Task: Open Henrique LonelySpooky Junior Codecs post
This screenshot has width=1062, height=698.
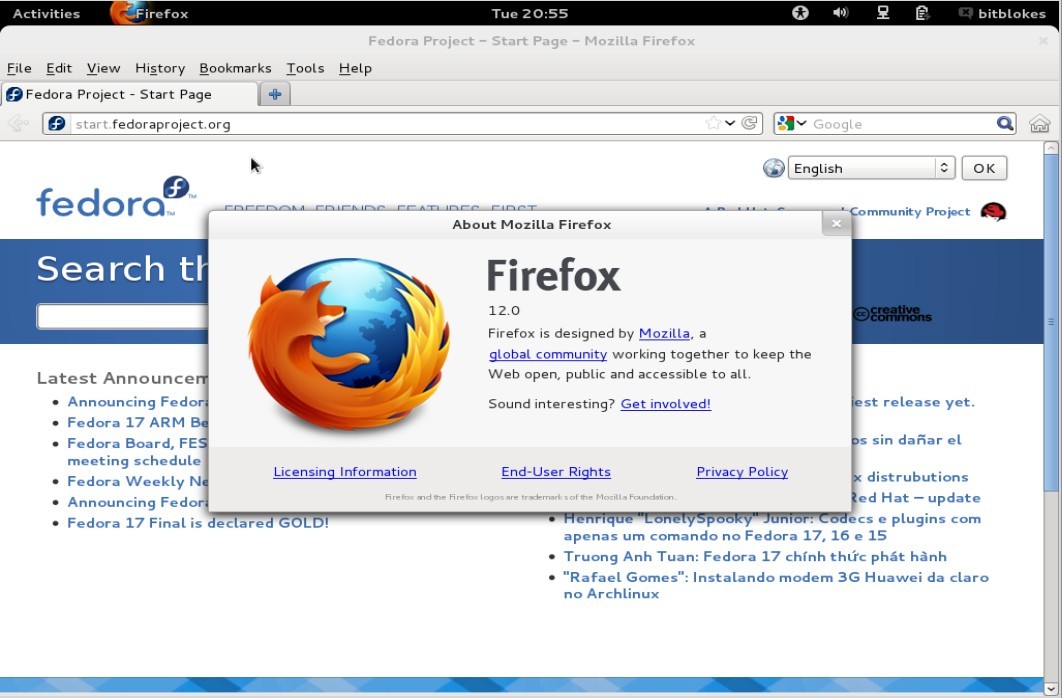Action: (x=772, y=527)
